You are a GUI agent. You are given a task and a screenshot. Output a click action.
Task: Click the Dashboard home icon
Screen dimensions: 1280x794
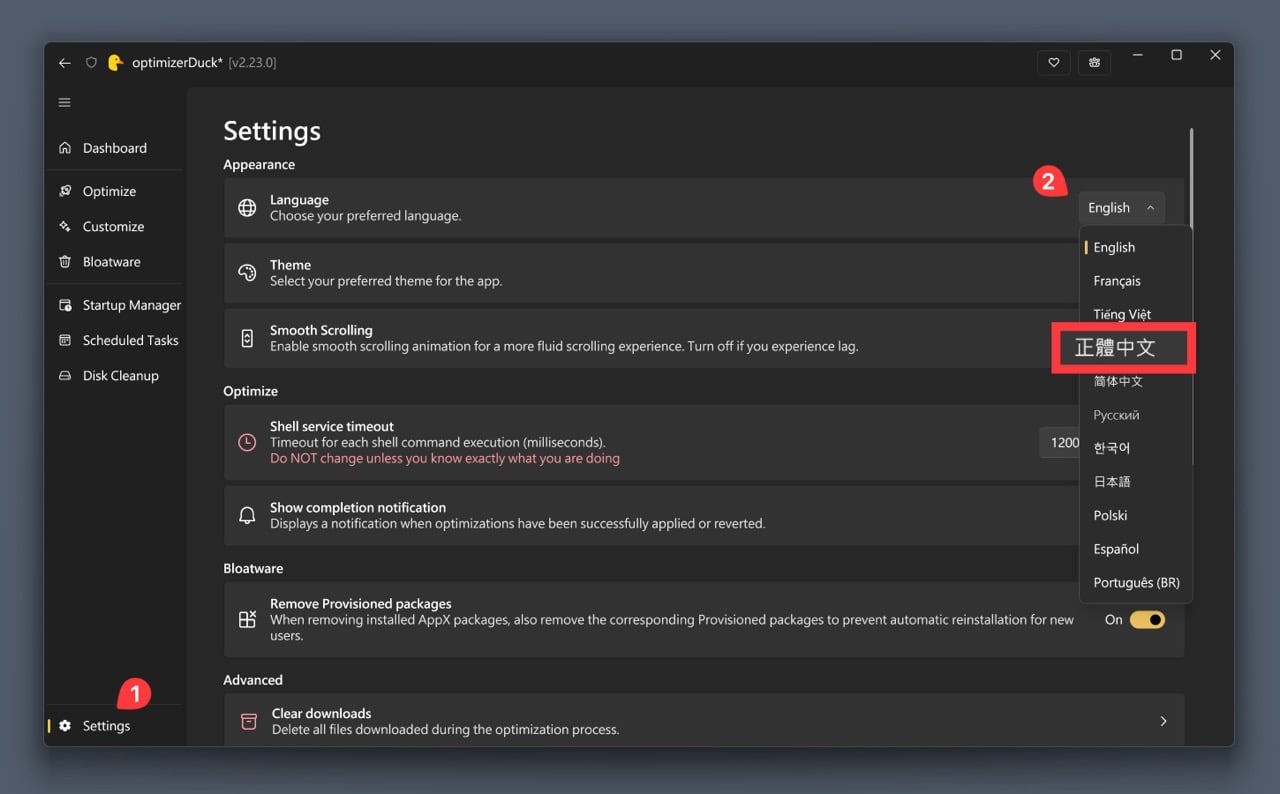(x=65, y=148)
